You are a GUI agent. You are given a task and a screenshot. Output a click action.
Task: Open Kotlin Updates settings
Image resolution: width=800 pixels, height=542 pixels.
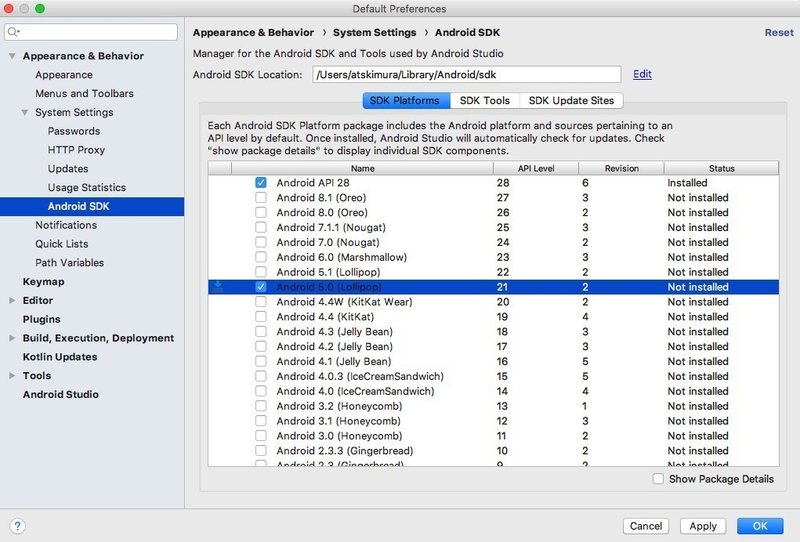(x=60, y=357)
